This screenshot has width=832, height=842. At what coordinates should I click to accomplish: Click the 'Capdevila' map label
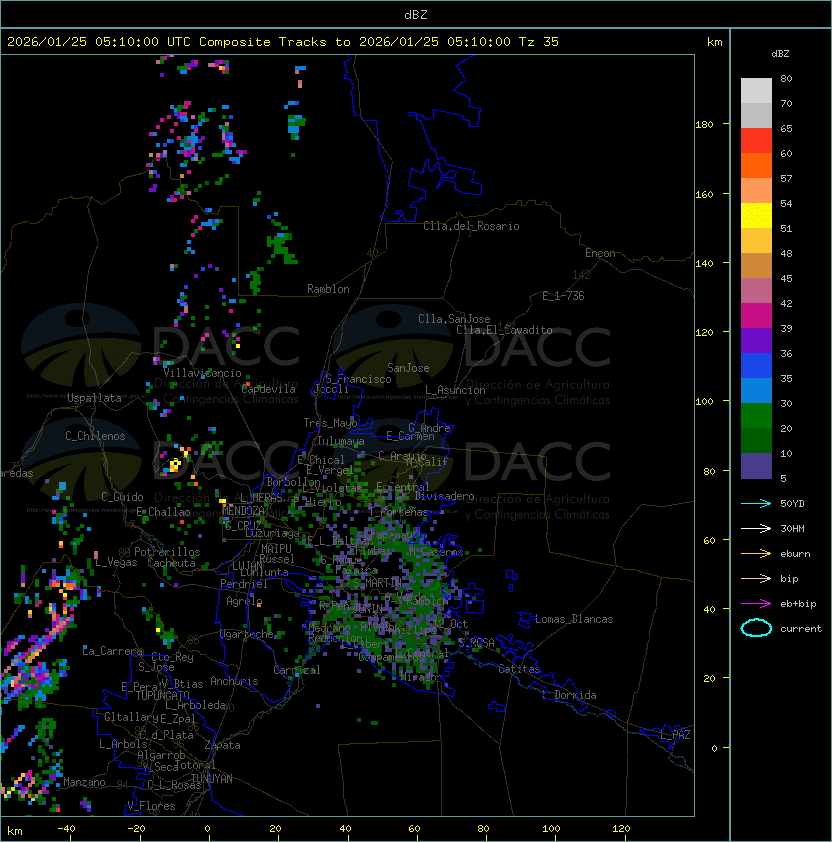269,389
